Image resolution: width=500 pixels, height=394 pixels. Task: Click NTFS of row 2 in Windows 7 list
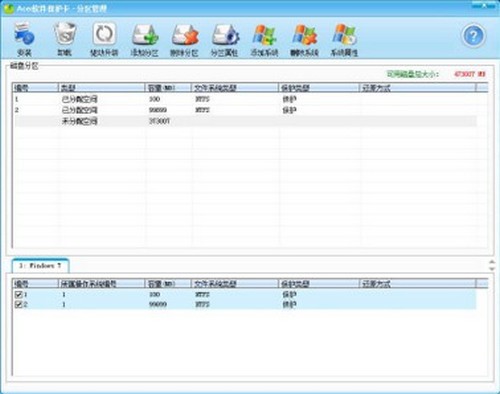click(x=202, y=304)
